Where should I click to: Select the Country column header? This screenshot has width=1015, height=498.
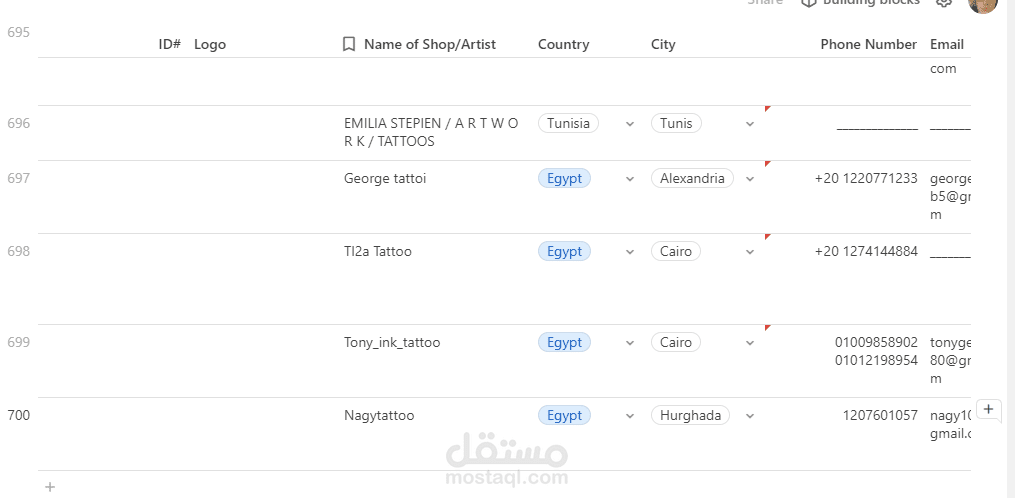[x=563, y=44]
